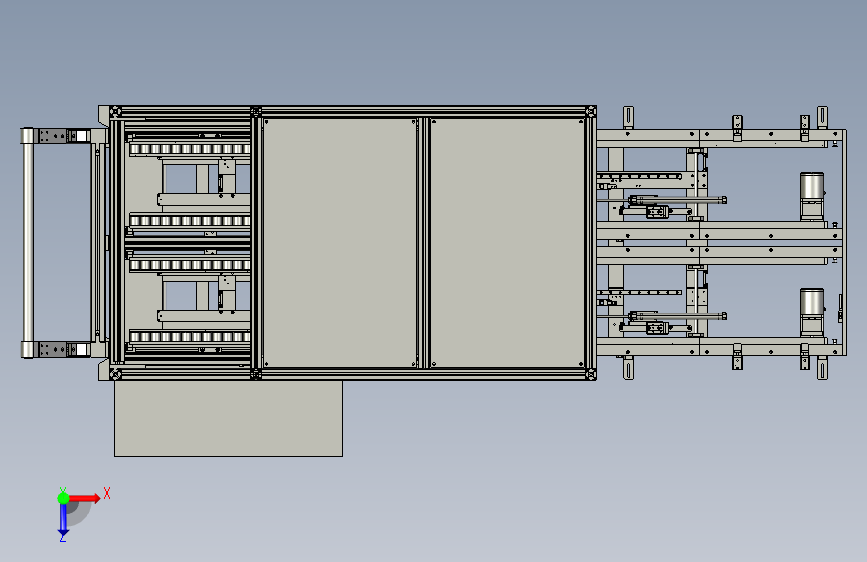Select the left cover panel of the enclosure
The height and width of the screenshot is (562, 867).
pos(340,242)
